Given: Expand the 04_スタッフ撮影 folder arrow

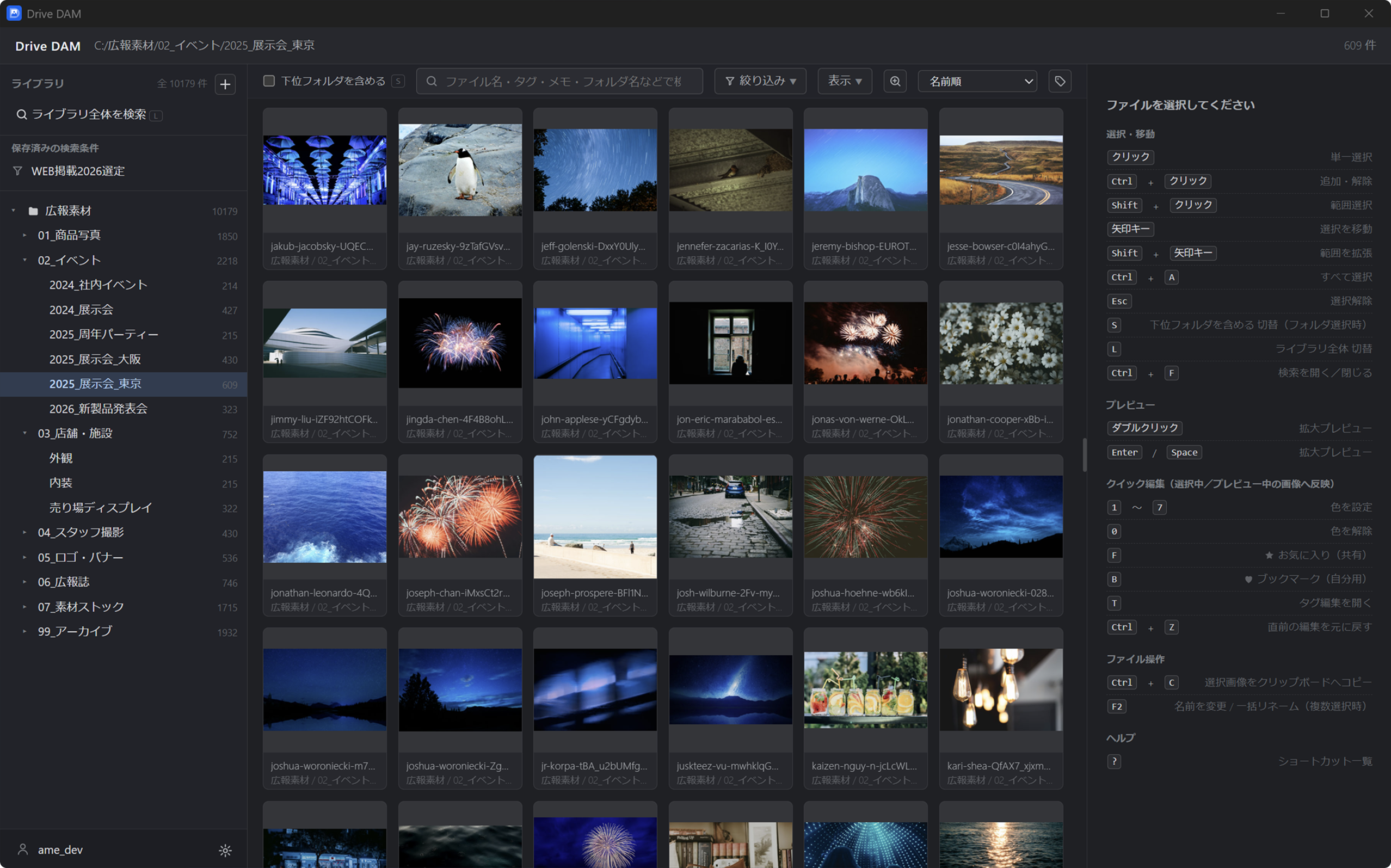Looking at the screenshot, I should click(24, 532).
